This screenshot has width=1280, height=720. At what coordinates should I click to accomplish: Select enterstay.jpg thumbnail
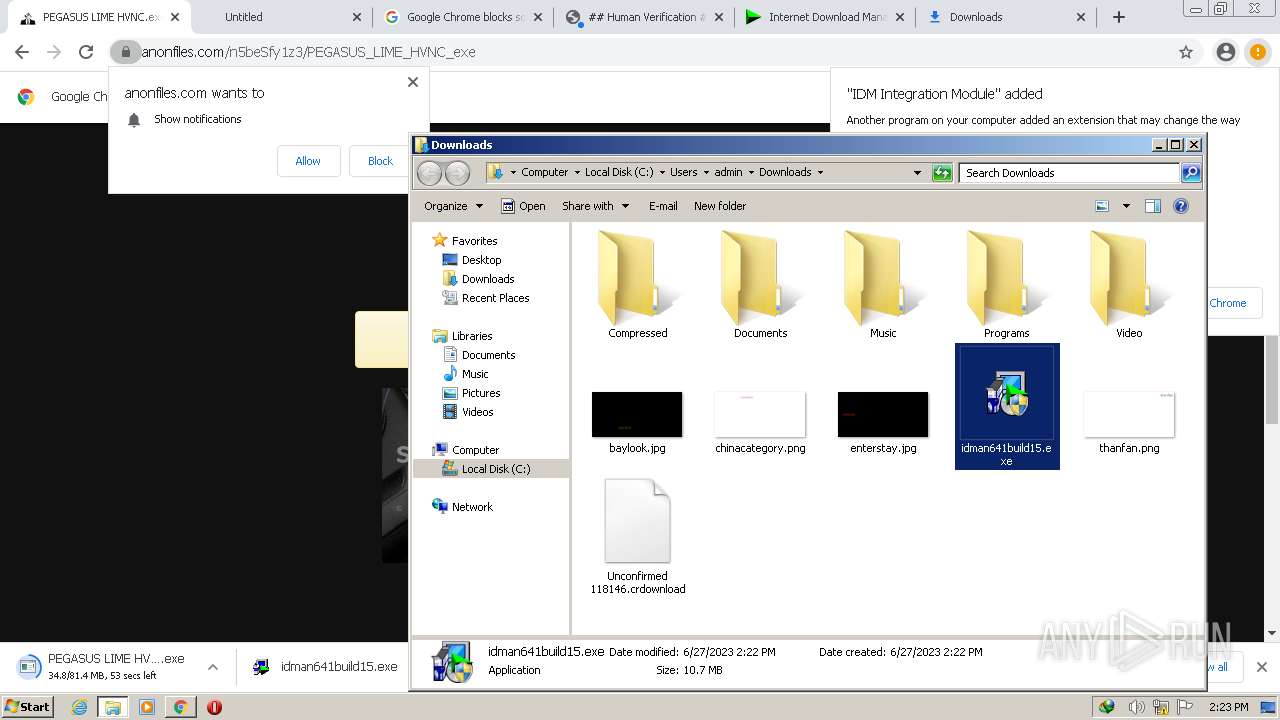pyautogui.click(x=883, y=414)
